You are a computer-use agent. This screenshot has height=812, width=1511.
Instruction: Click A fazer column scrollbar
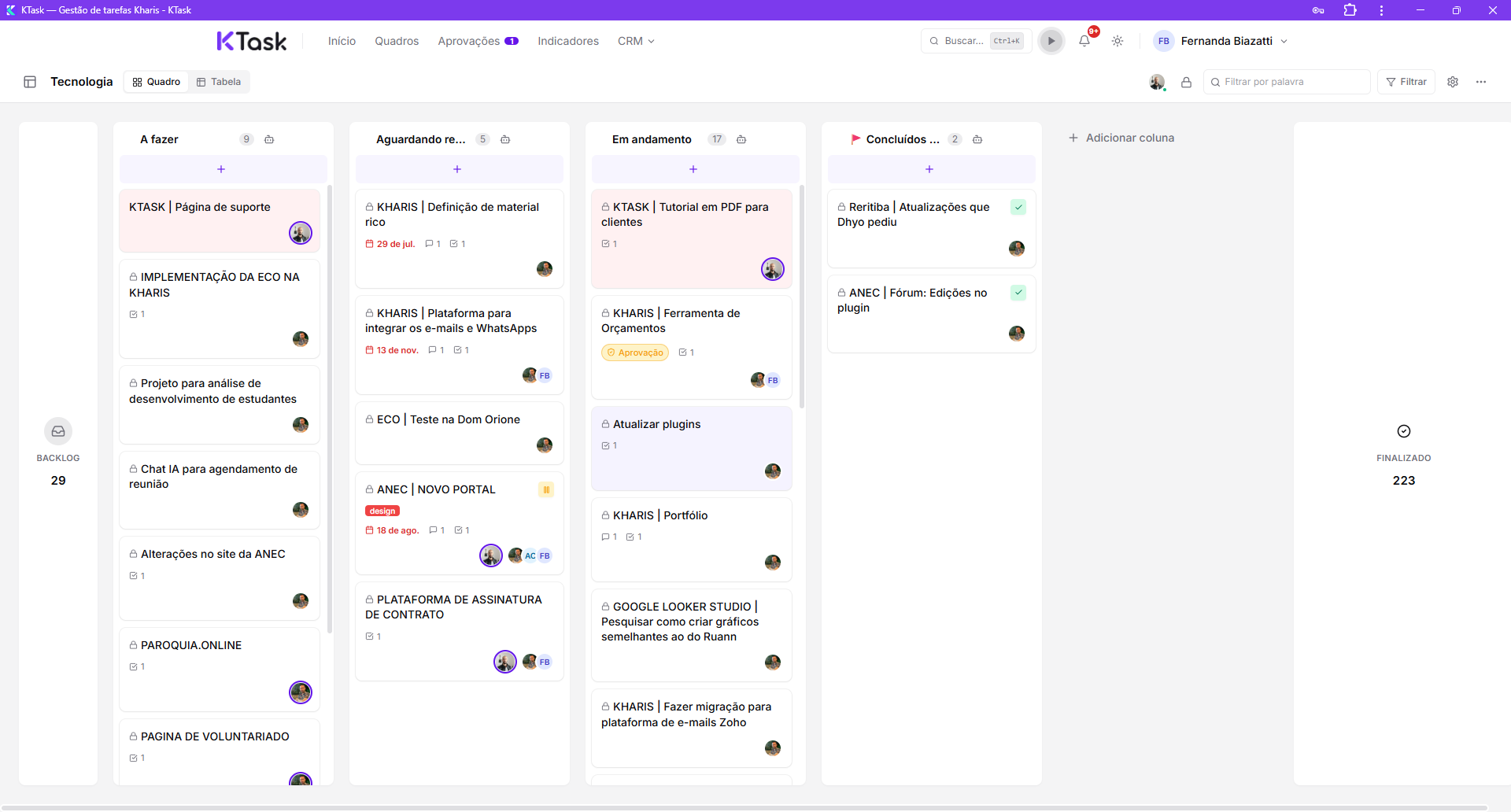tap(330, 409)
